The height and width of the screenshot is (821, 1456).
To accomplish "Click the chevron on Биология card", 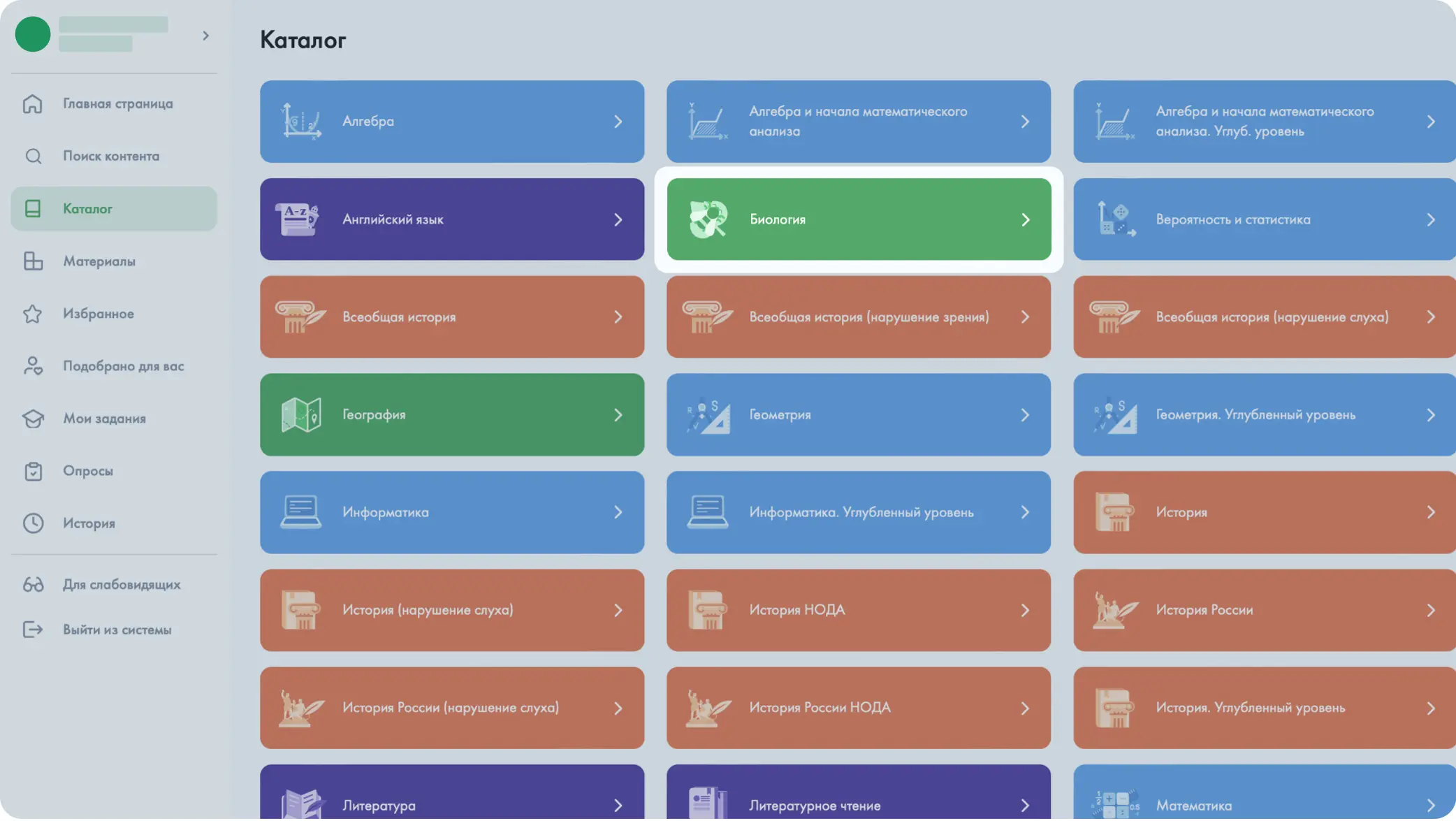I will click(x=1025, y=219).
